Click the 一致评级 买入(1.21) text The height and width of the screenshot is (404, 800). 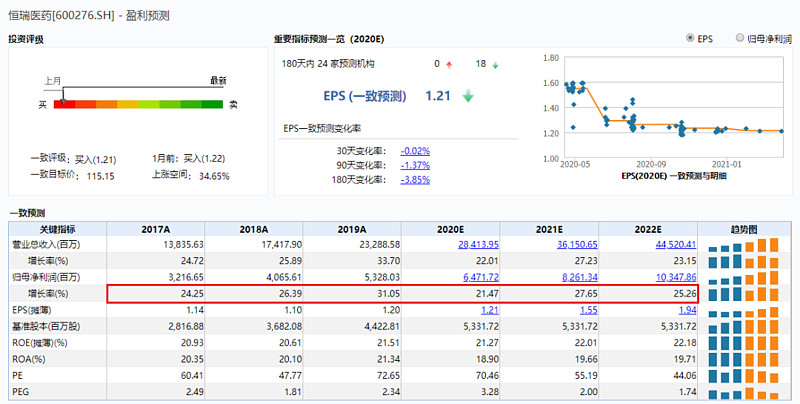[73, 159]
